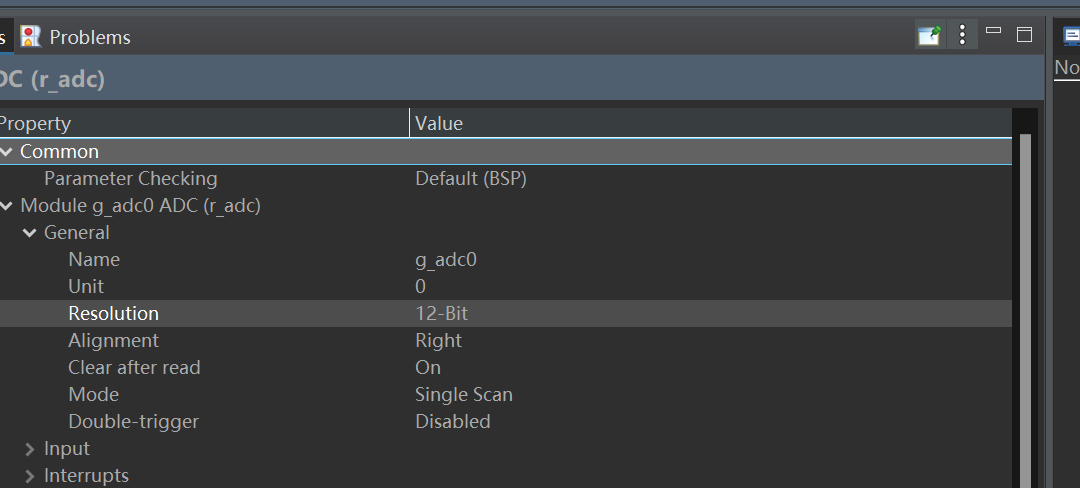This screenshot has width=1080, height=488.
Task: Expand the Interrupts group
Action: pos(30,476)
